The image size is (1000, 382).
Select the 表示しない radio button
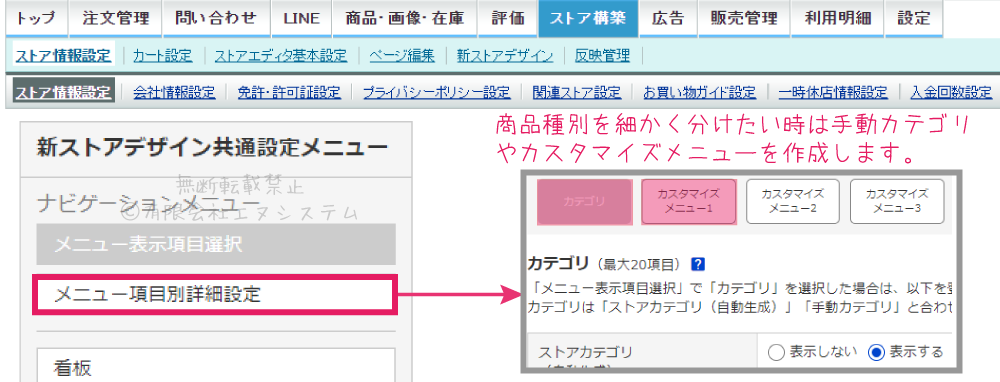(x=775, y=352)
